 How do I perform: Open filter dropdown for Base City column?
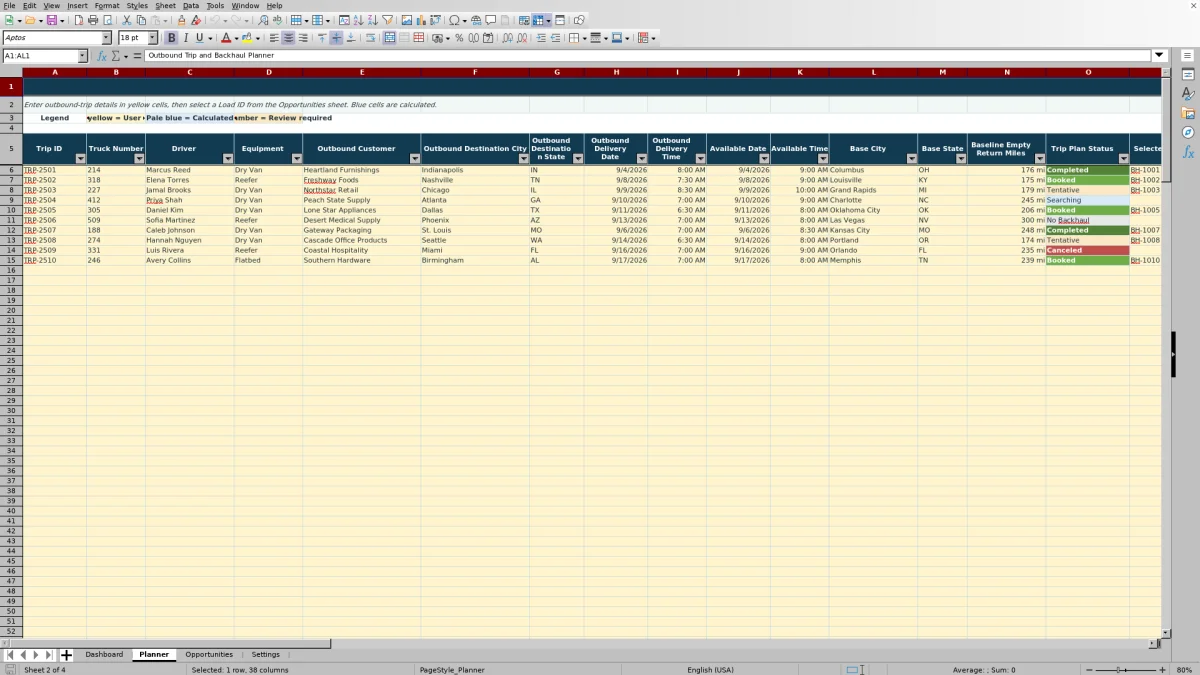point(912,159)
